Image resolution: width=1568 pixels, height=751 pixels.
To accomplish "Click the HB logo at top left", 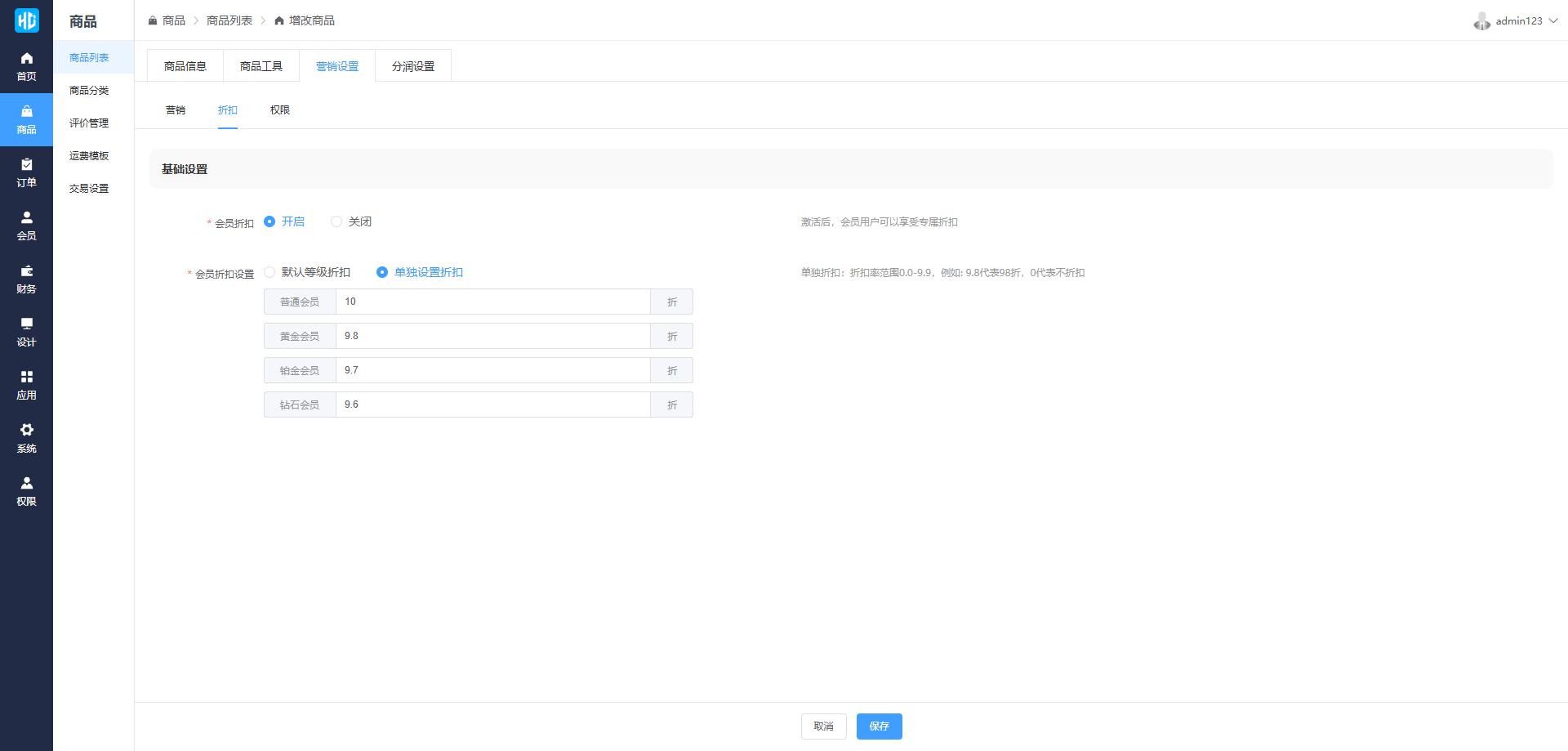I will pyautogui.click(x=26, y=20).
